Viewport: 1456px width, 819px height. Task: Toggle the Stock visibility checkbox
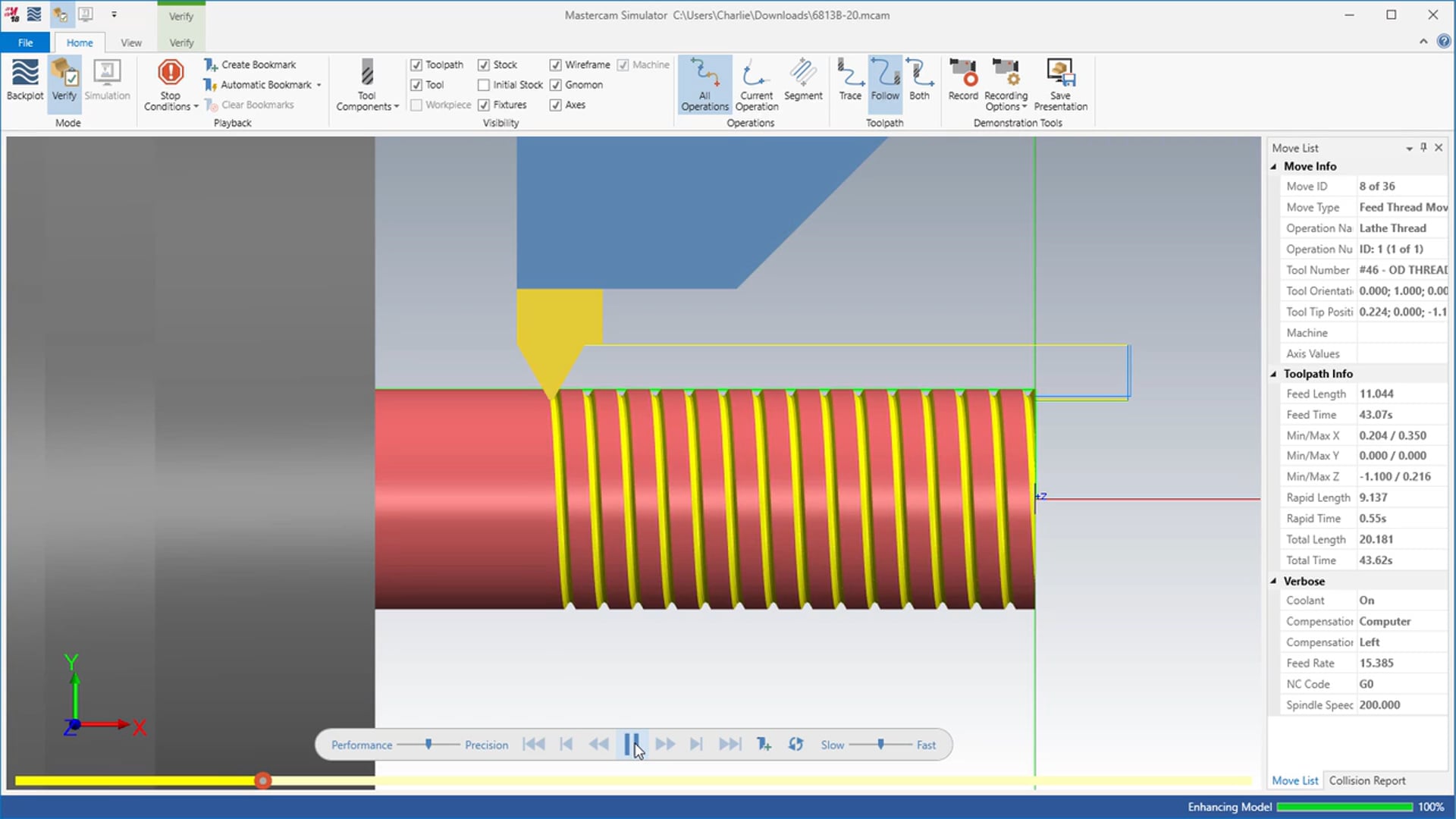[484, 64]
